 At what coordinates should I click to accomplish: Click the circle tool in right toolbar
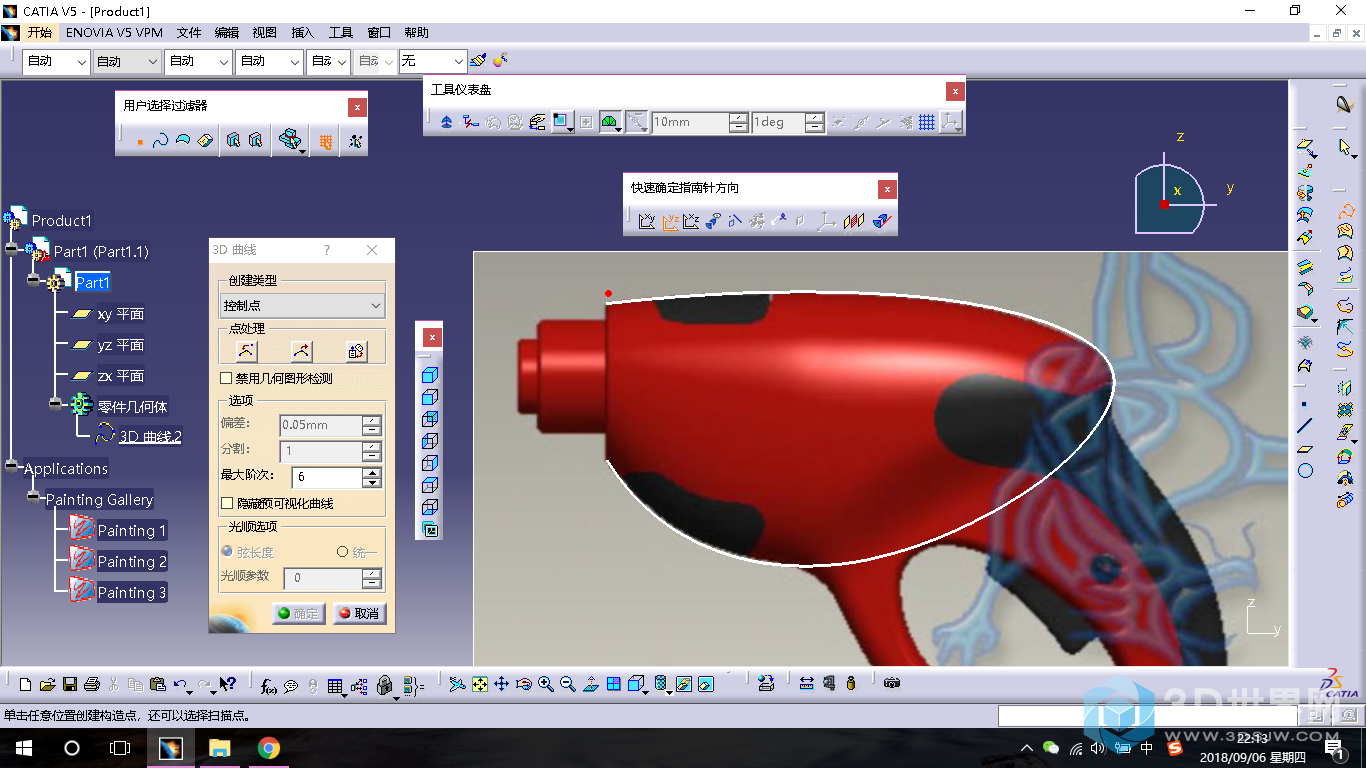(x=1305, y=470)
